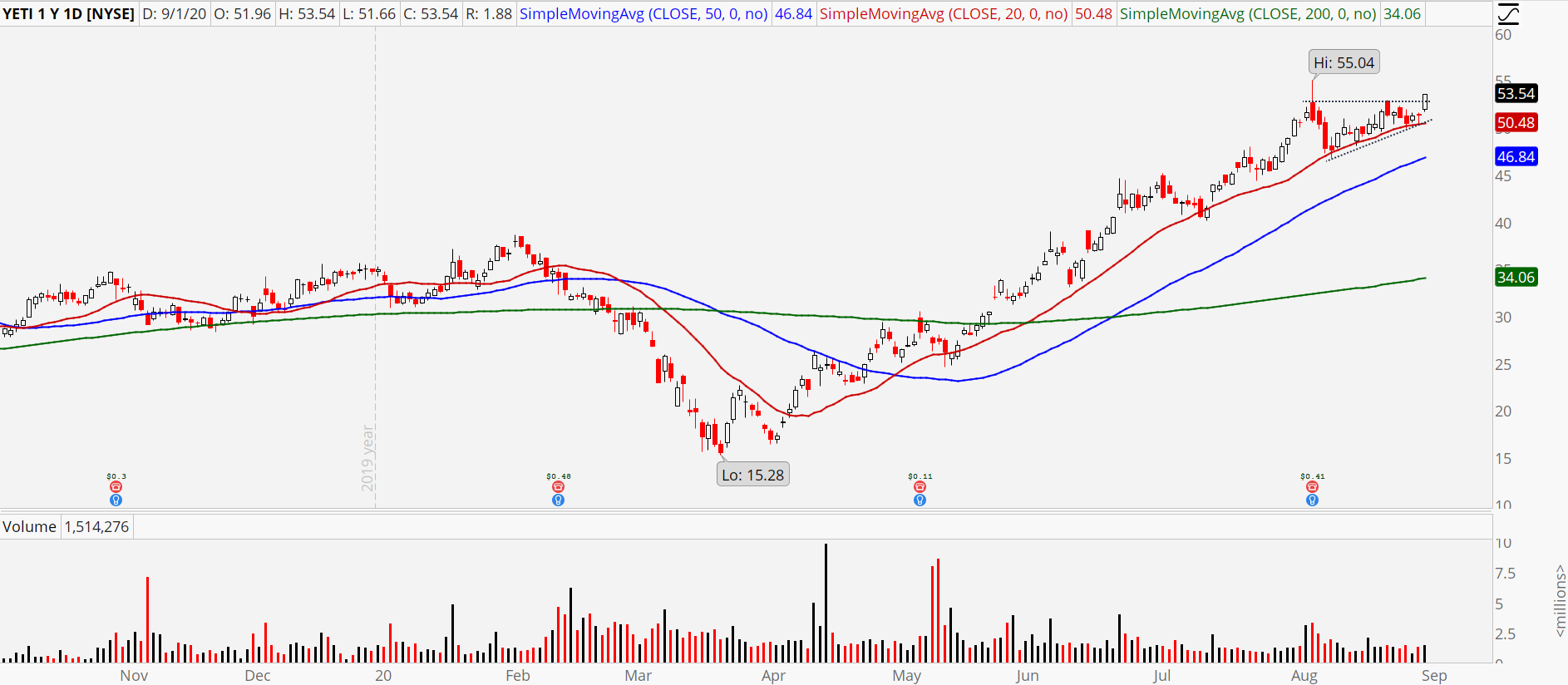Viewport: 1568px width, 685px height.
Task: Click the "Aug" time axis label
Action: tap(1304, 675)
